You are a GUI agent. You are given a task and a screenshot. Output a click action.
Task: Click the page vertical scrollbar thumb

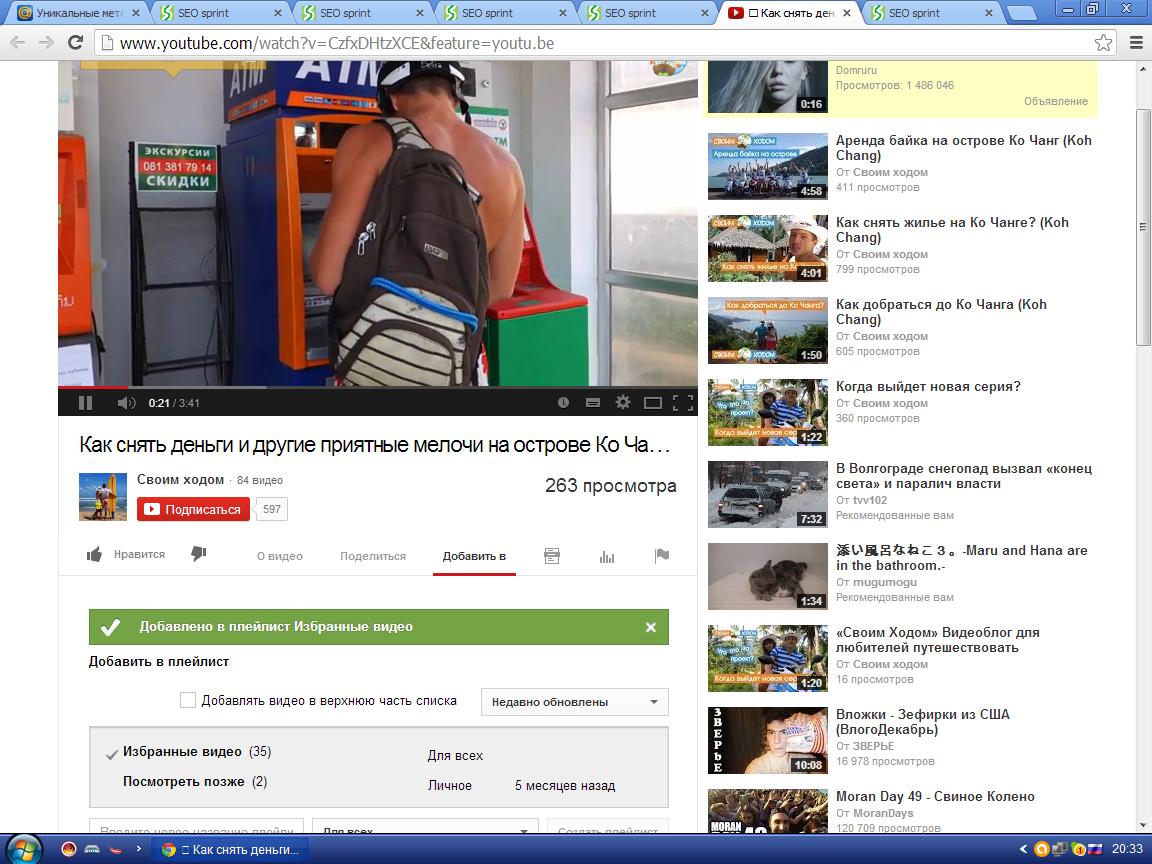coord(1142,226)
